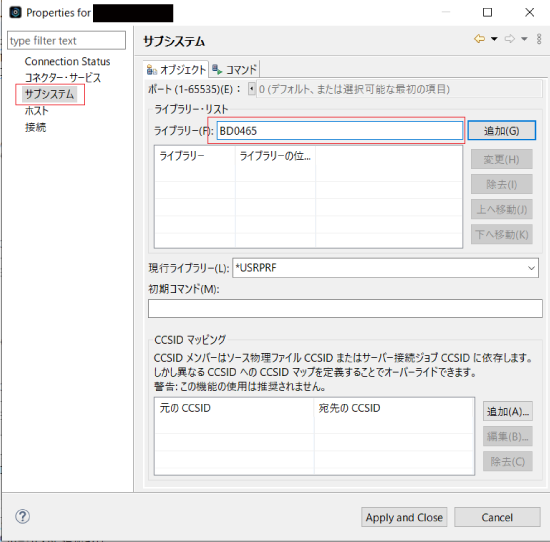Click the 元の CCSID column header
550x542 pixels.
[234, 408]
